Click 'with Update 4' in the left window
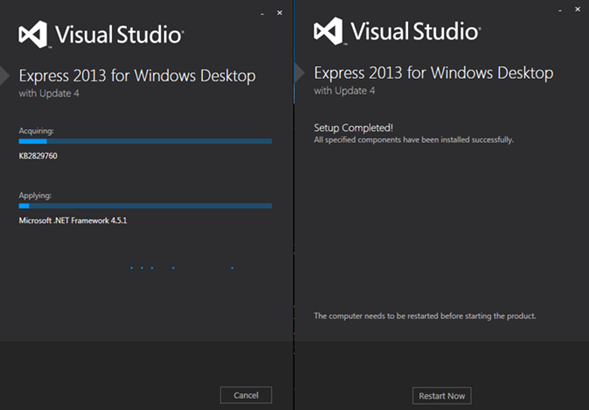The width and height of the screenshot is (589, 410). point(49,93)
